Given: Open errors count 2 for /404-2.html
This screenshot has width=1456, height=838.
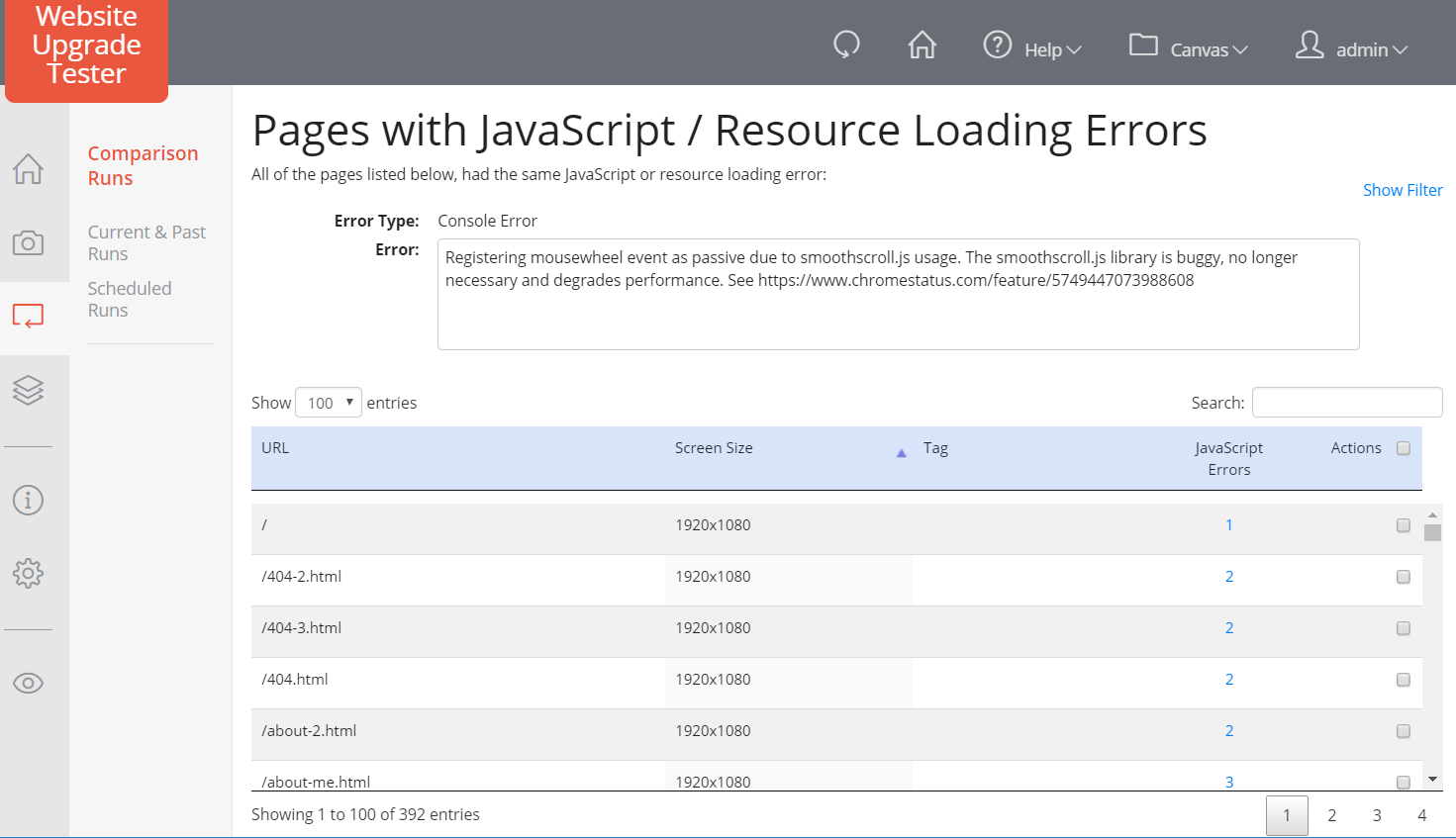Looking at the screenshot, I should pyautogui.click(x=1229, y=577).
